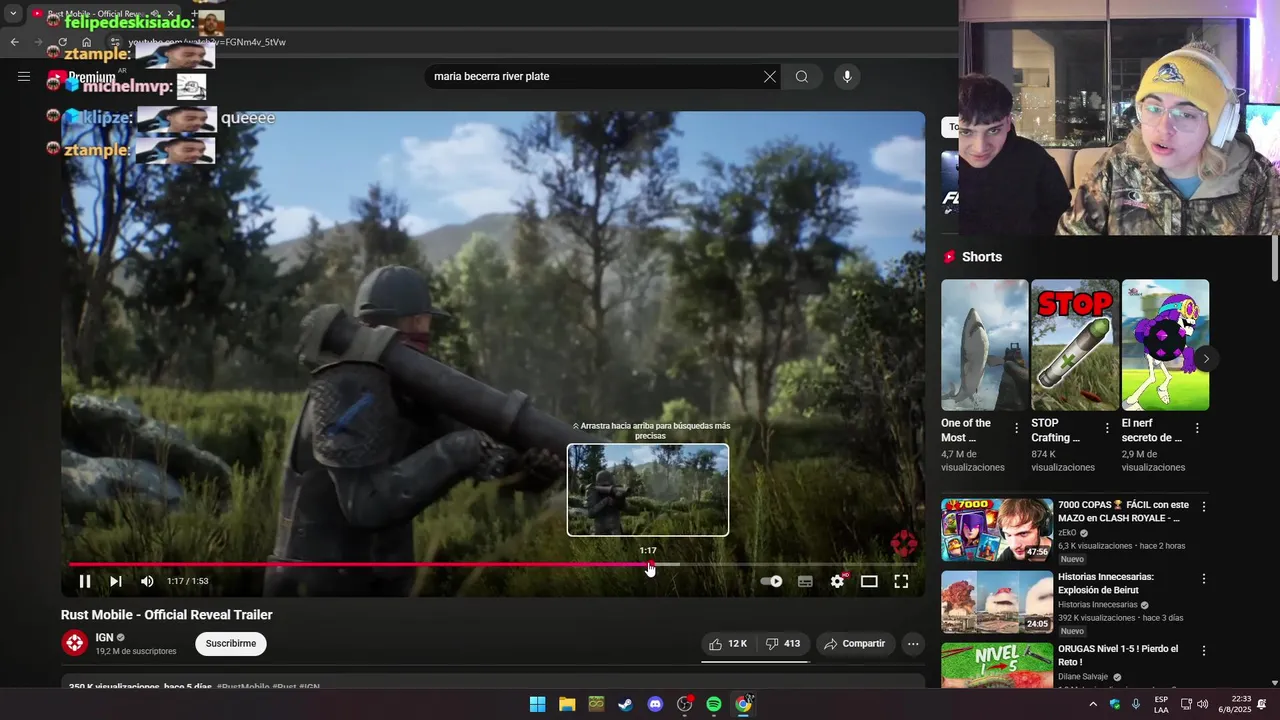1280x720 pixels.
Task: Open the IGN channel avatar
Action: coord(75,643)
